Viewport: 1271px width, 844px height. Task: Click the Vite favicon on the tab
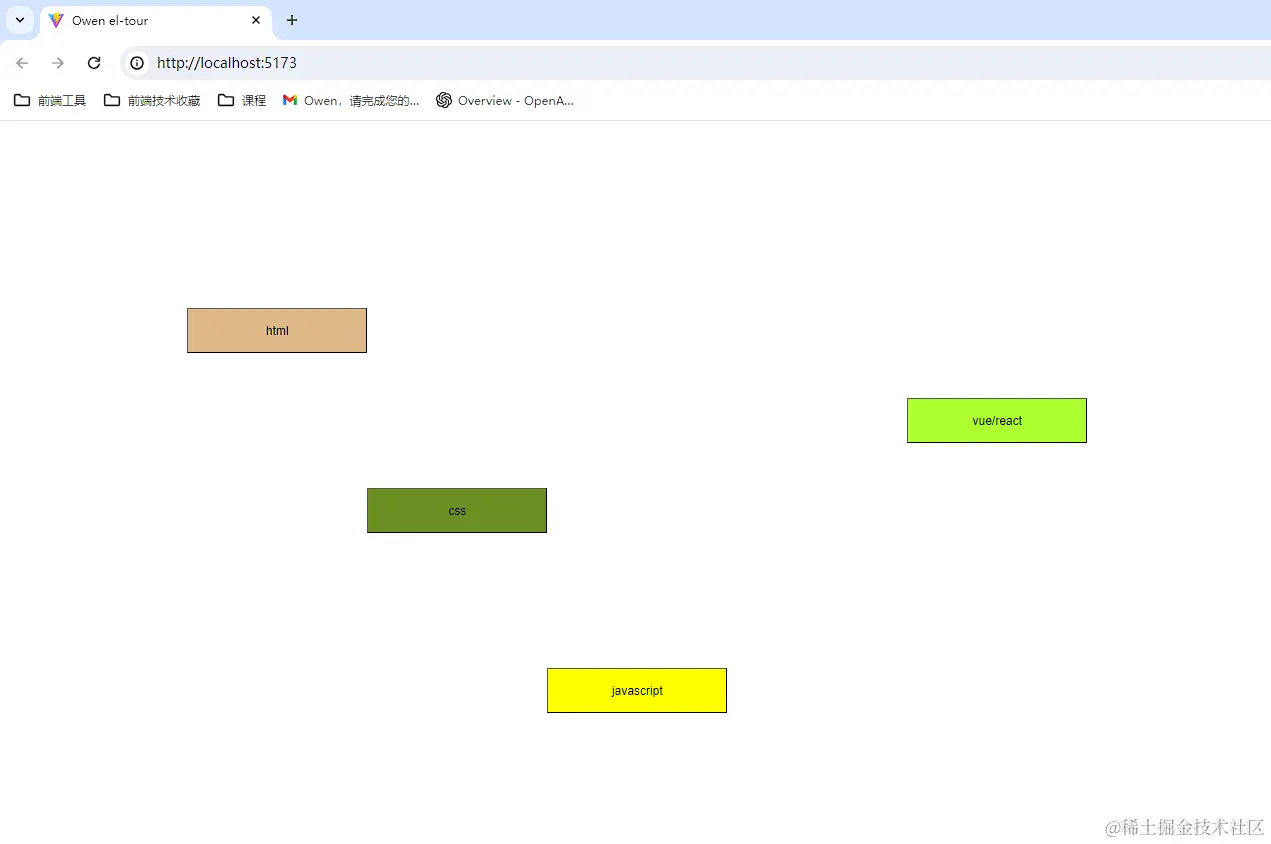pyautogui.click(x=56, y=20)
